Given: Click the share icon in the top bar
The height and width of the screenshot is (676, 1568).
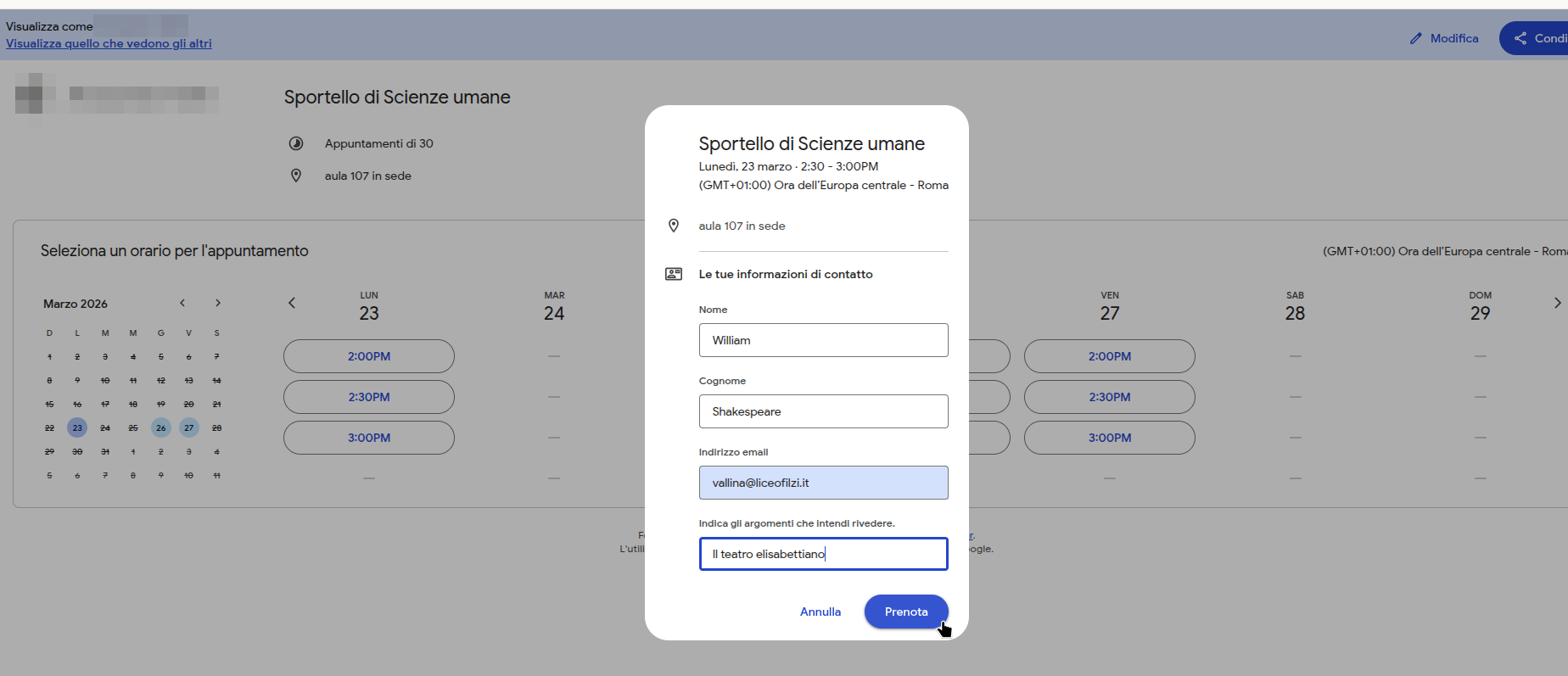Looking at the screenshot, I should point(1520,38).
